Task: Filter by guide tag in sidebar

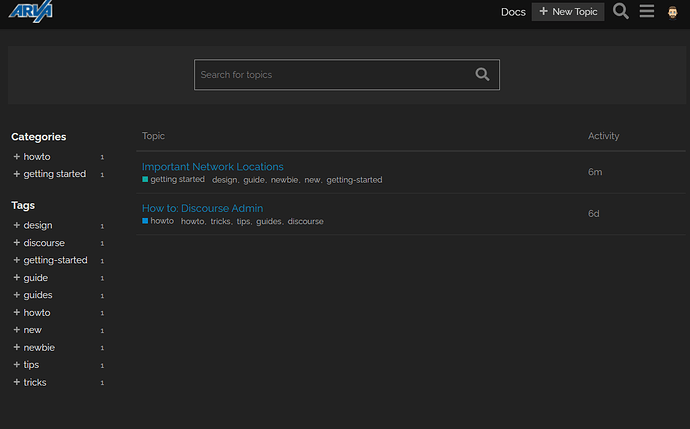Action: (36, 278)
